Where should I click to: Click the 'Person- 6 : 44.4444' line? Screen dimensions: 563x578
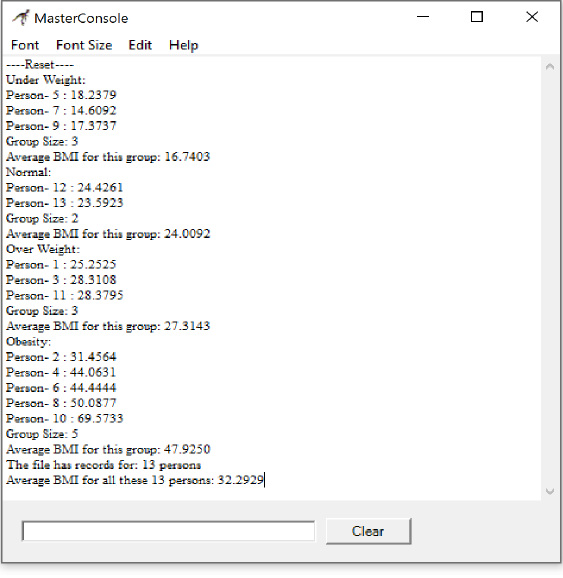[x=61, y=388]
